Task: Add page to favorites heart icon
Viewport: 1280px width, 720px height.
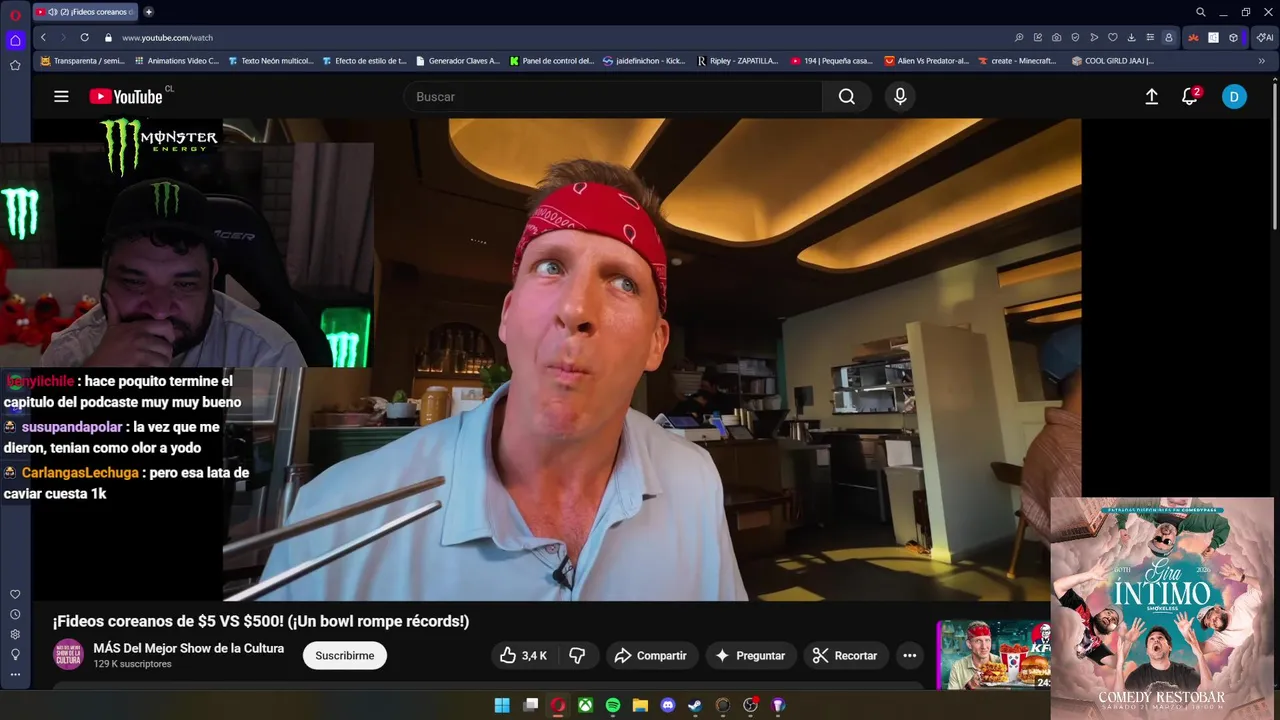Action: [x=1112, y=37]
